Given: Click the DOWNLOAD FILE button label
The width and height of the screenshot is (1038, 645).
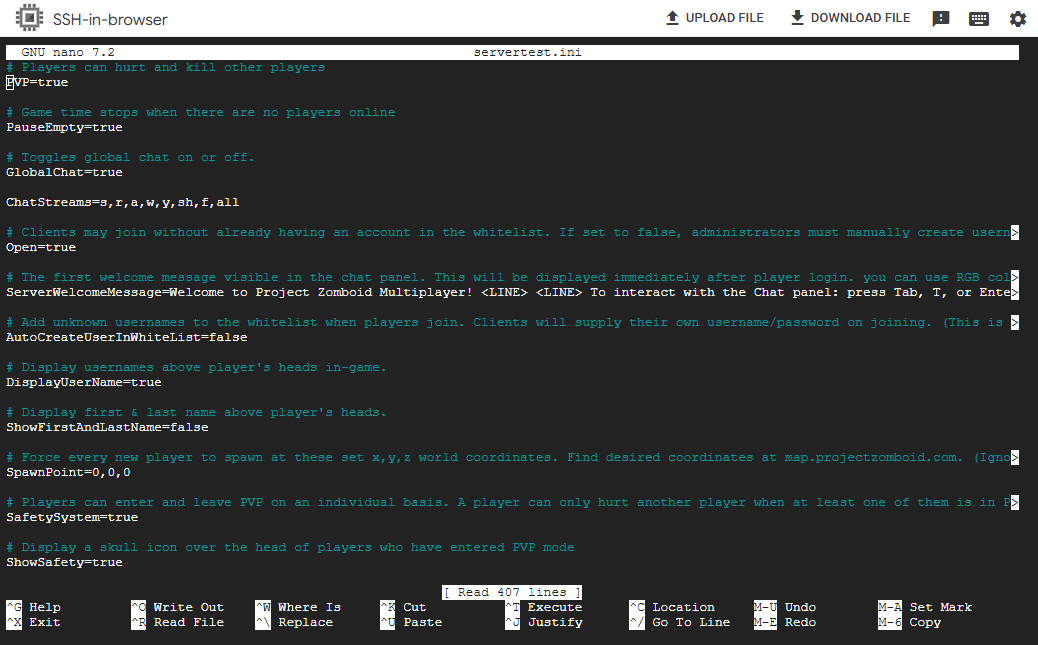Looking at the screenshot, I should click(x=860, y=18).
